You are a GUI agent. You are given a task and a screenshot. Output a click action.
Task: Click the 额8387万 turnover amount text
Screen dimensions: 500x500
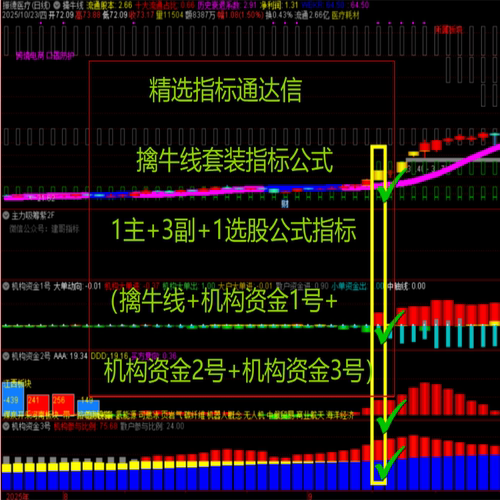pyautogui.click(x=200, y=15)
